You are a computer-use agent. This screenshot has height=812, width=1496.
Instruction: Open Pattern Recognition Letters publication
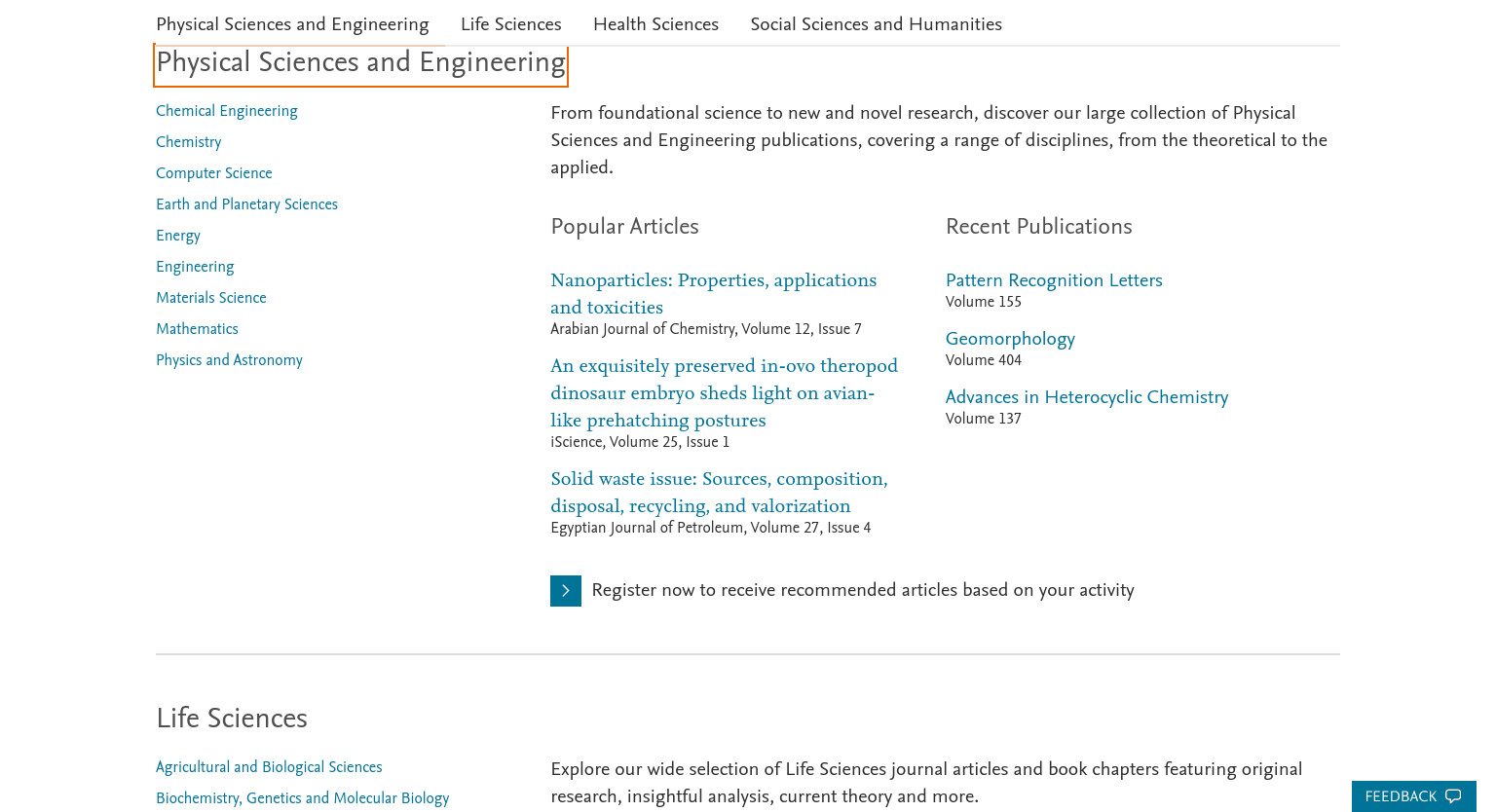point(1054,280)
